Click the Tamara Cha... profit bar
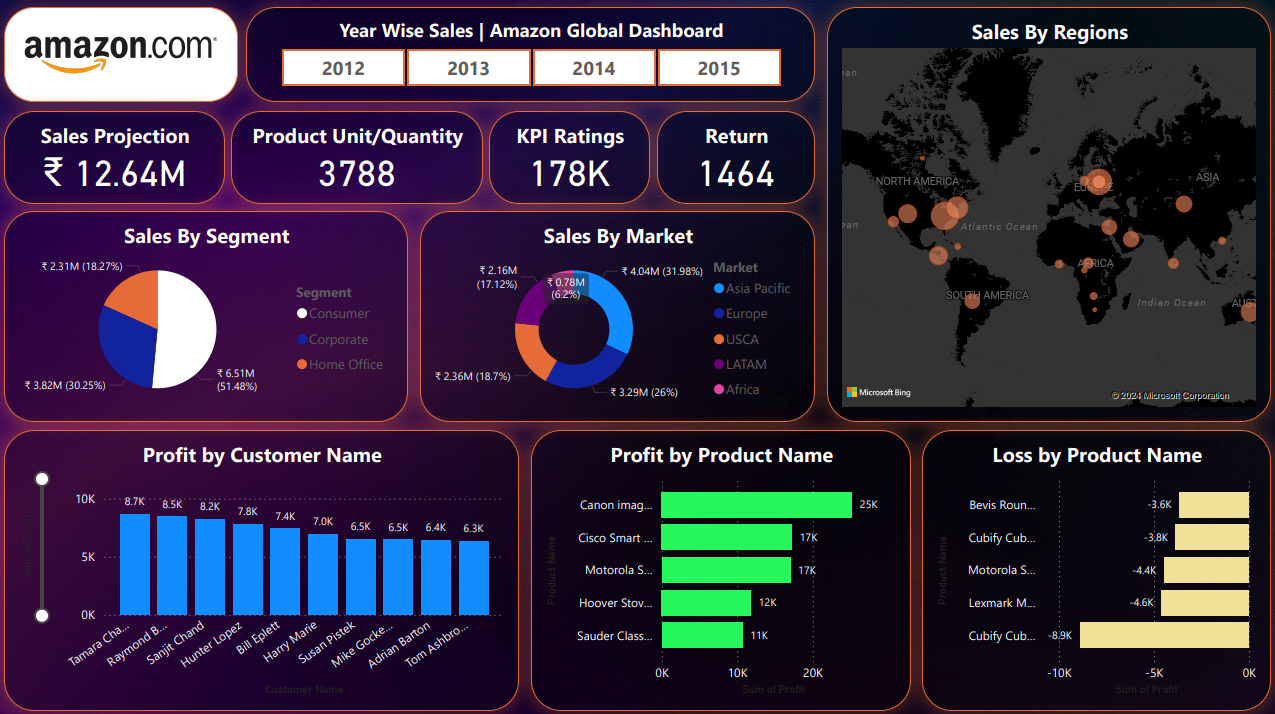 (134, 564)
